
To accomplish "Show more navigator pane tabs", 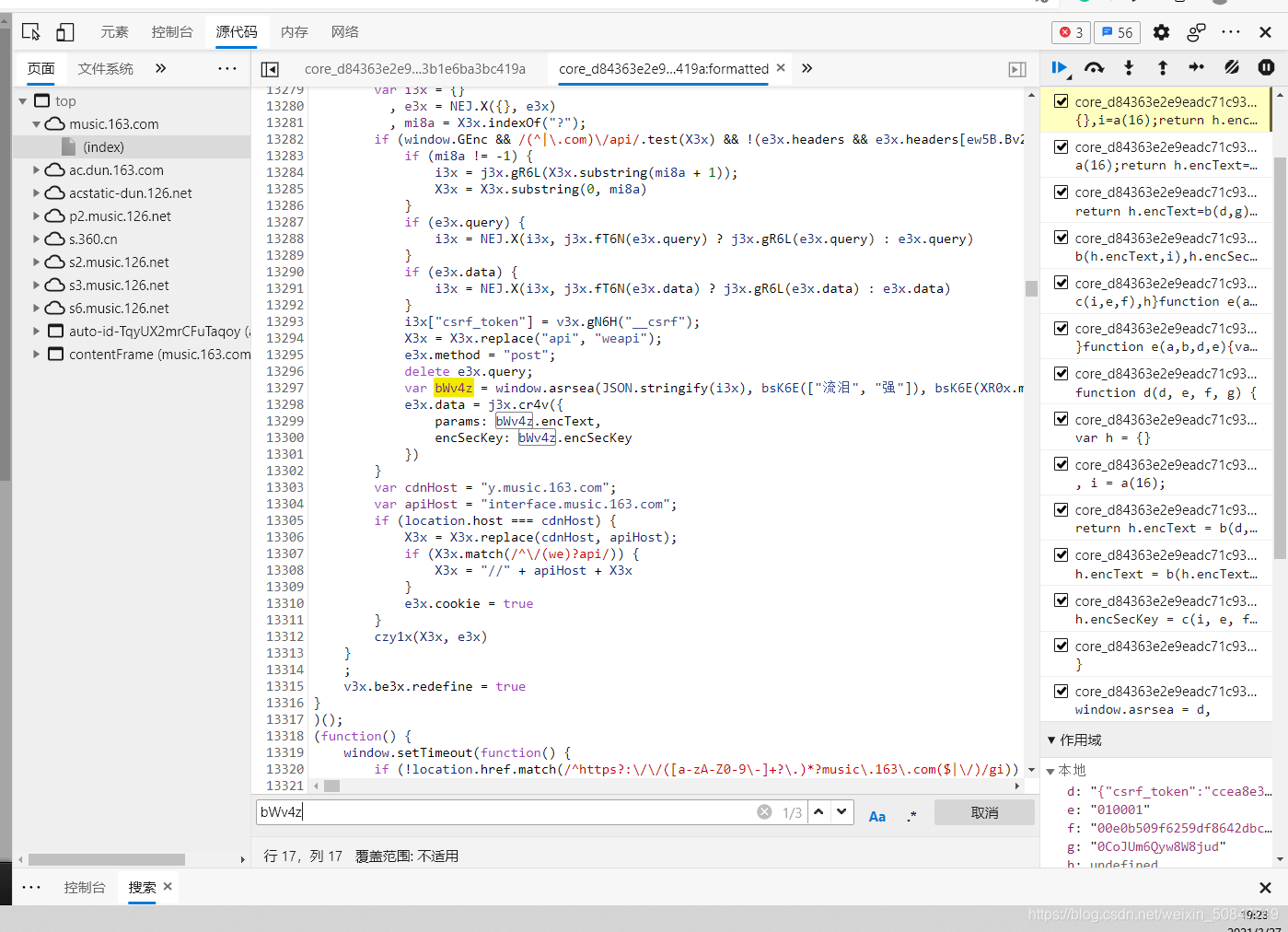I will pyautogui.click(x=161, y=68).
